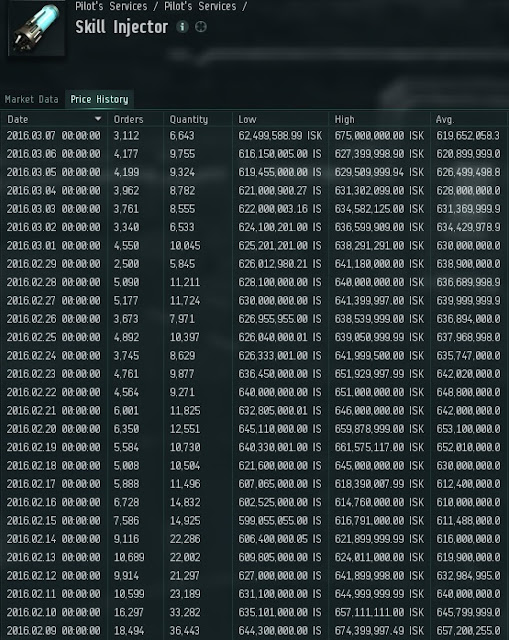Click quantity value 10,045
The width and height of the screenshot is (509, 640).
pos(185,246)
